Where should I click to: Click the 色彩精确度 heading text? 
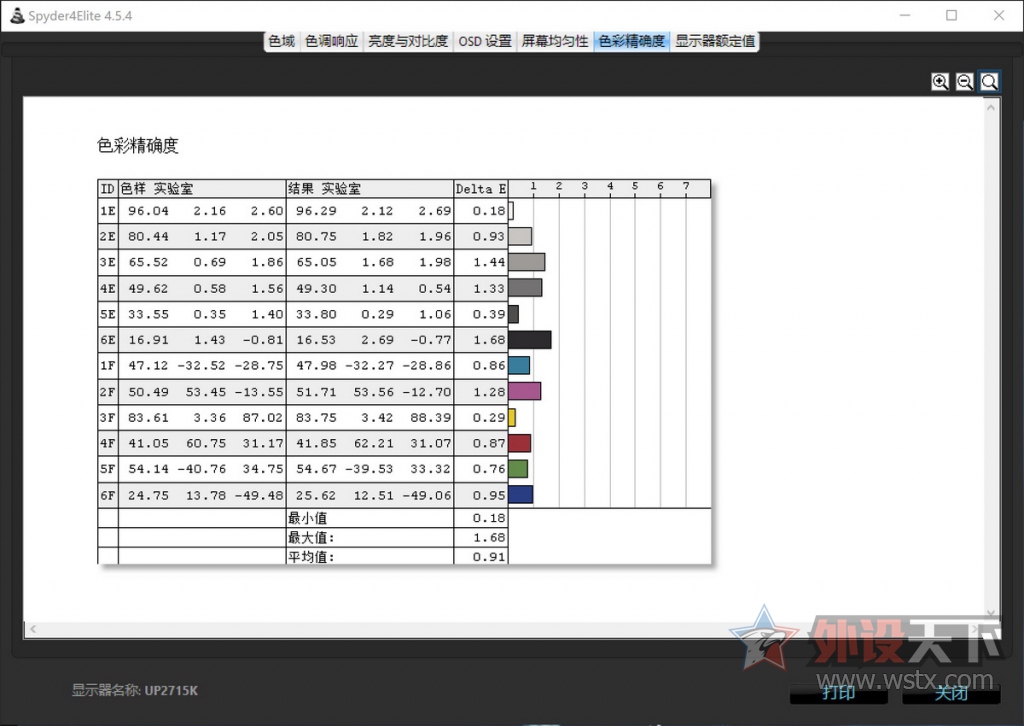(138, 145)
